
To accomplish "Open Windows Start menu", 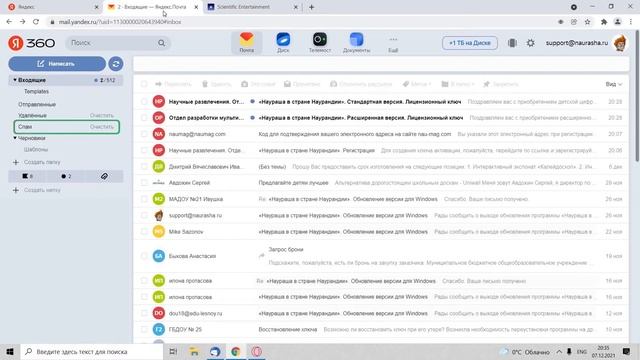I will click(10, 351).
